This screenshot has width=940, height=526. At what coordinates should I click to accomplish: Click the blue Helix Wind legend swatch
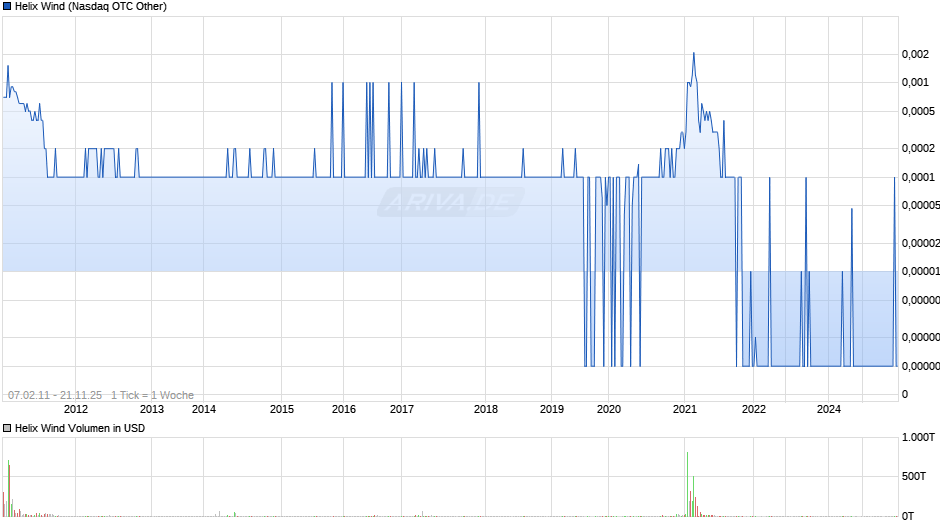click(7, 7)
